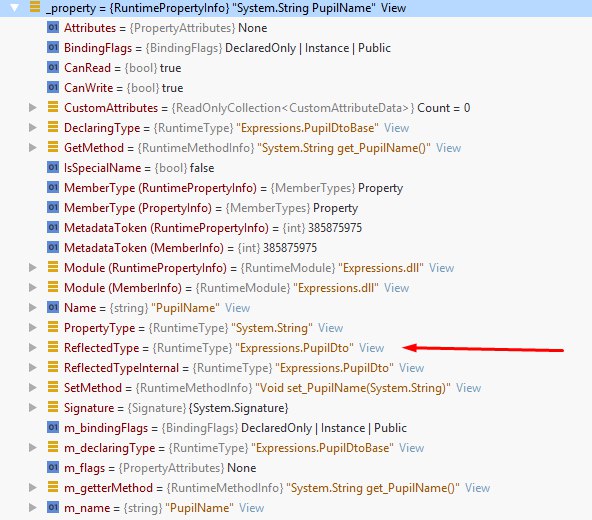The image size is (592, 520).
Task: Expand the m_declaringType row
Action: (x=33, y=448)
